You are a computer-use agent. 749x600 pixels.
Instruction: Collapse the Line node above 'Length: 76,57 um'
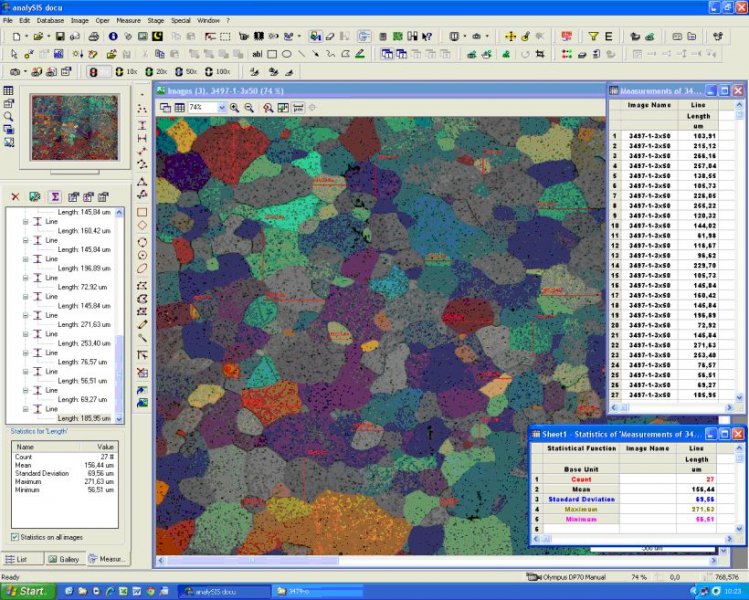click(x=26, y=353)
